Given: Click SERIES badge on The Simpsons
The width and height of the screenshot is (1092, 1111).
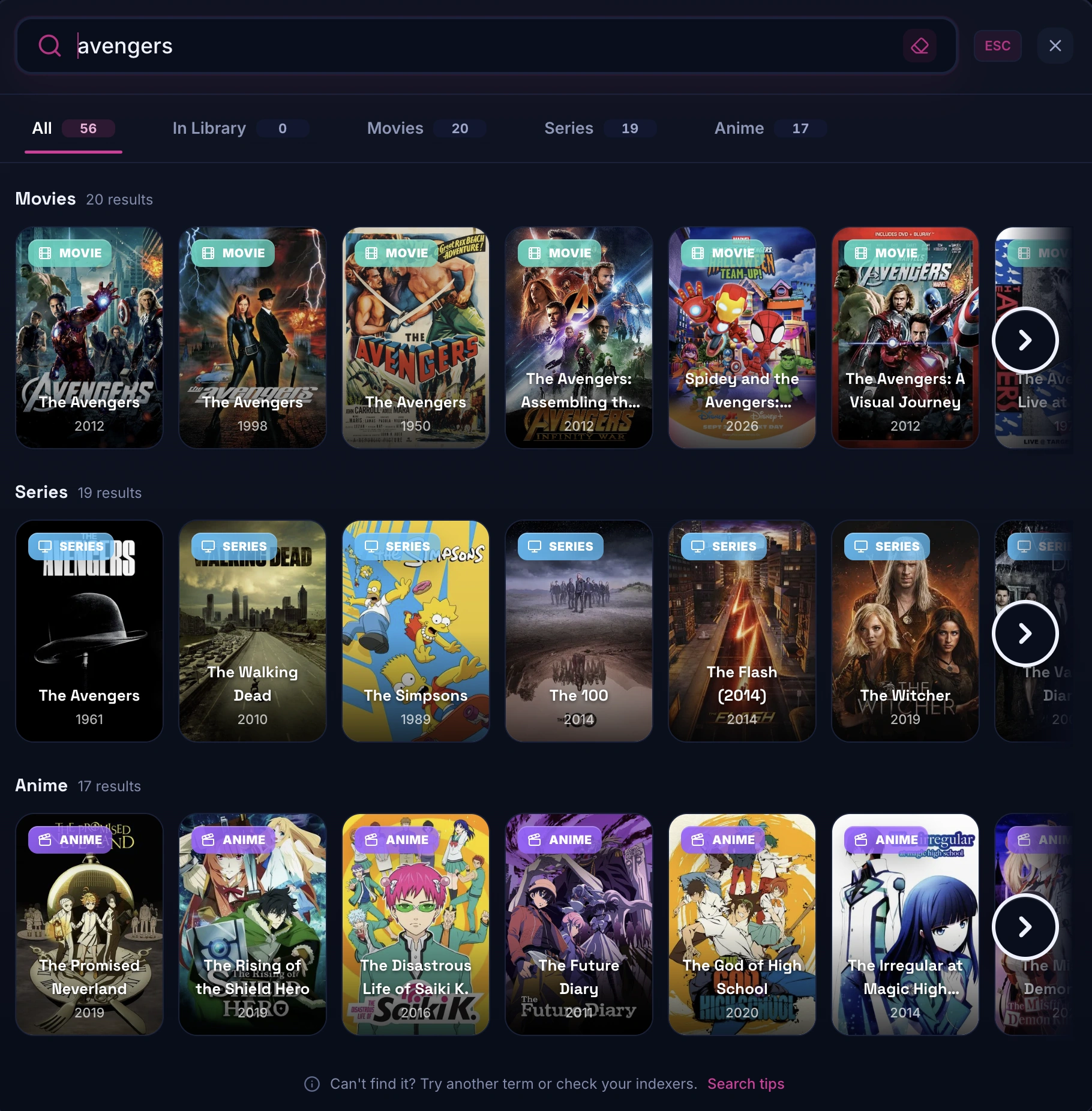Looking at the screenshot, I should pyautogui.click(x=397, y=547).
